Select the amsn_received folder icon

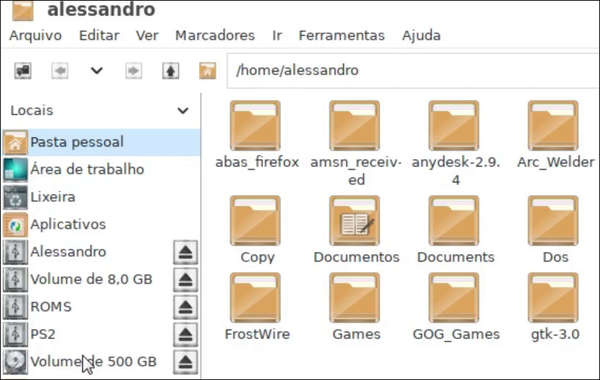coord(355,126)
